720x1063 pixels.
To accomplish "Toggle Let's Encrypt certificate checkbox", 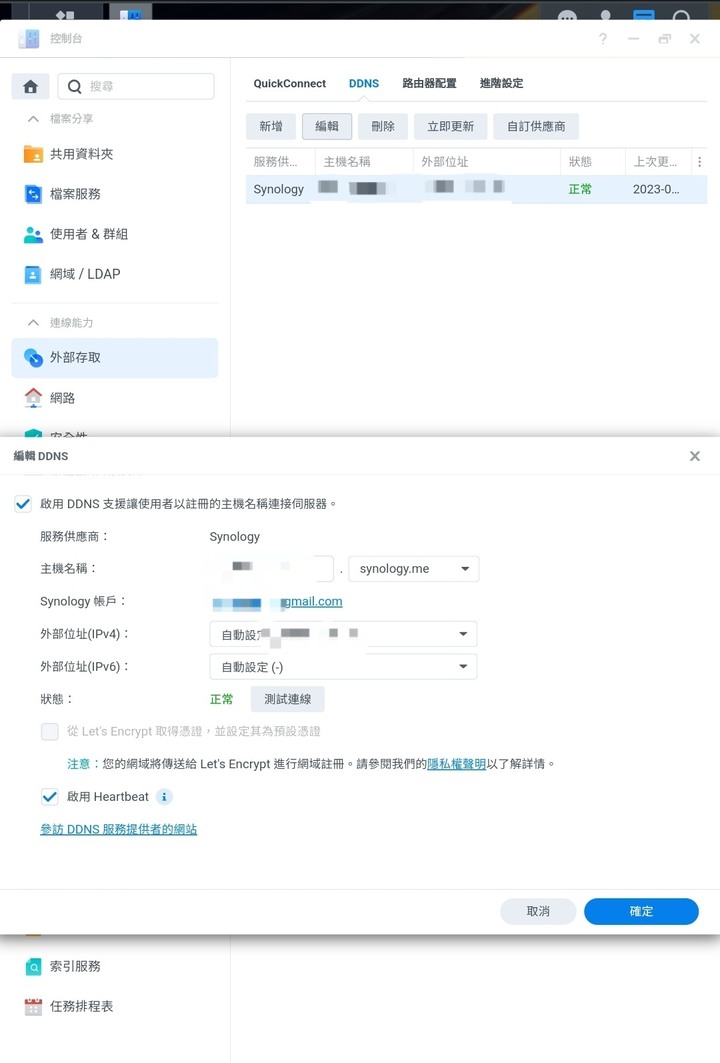I will [x=49, y=731].
